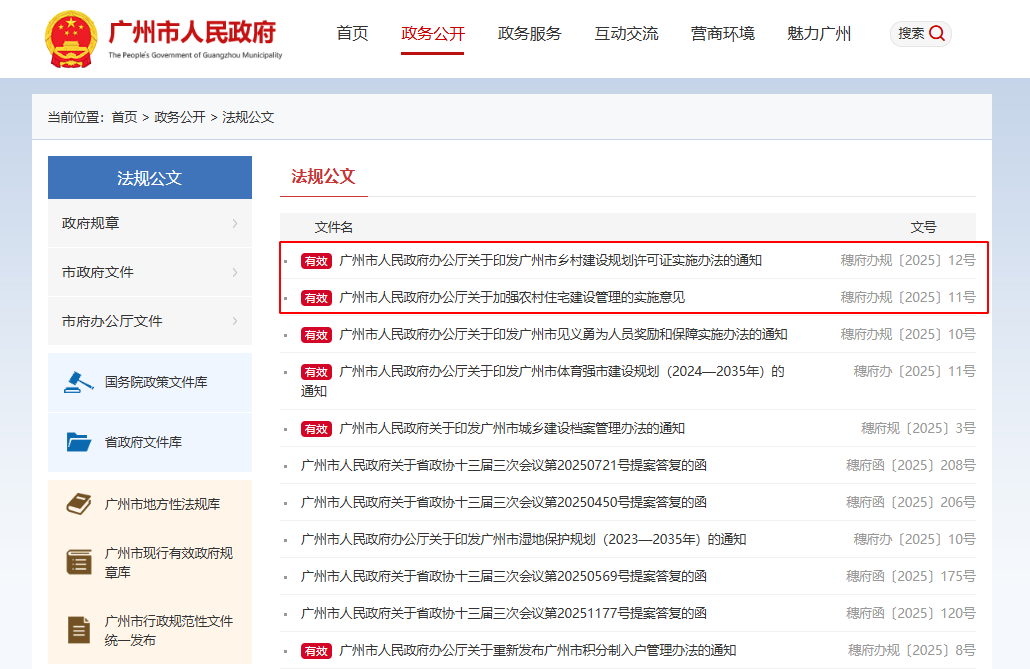Click document number 穗府规〔2025〕3号
This screenshot has width=1030, height=669.
tap(918, 428)
